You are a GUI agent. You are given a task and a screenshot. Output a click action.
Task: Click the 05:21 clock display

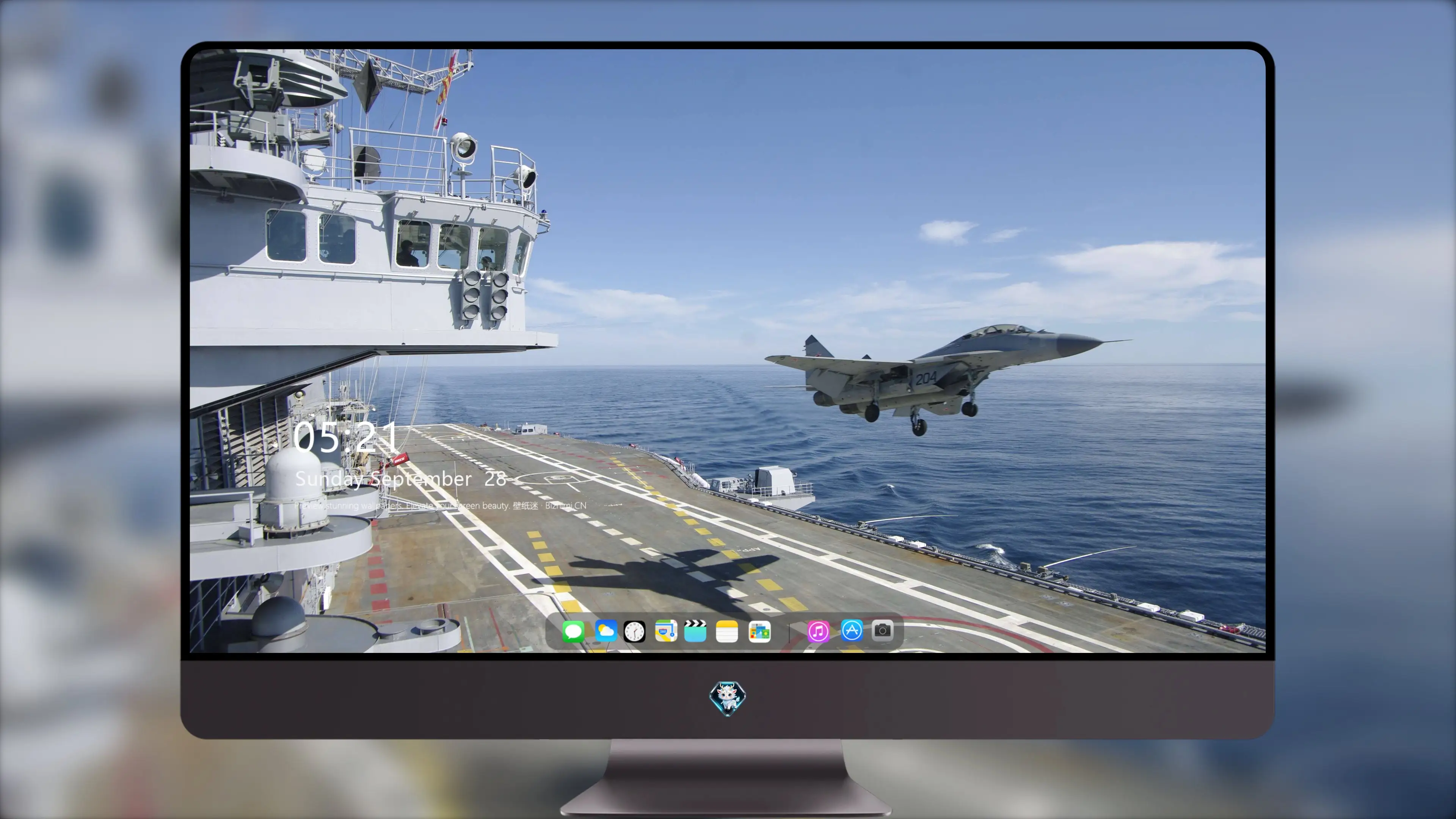[x=345, y=437]
